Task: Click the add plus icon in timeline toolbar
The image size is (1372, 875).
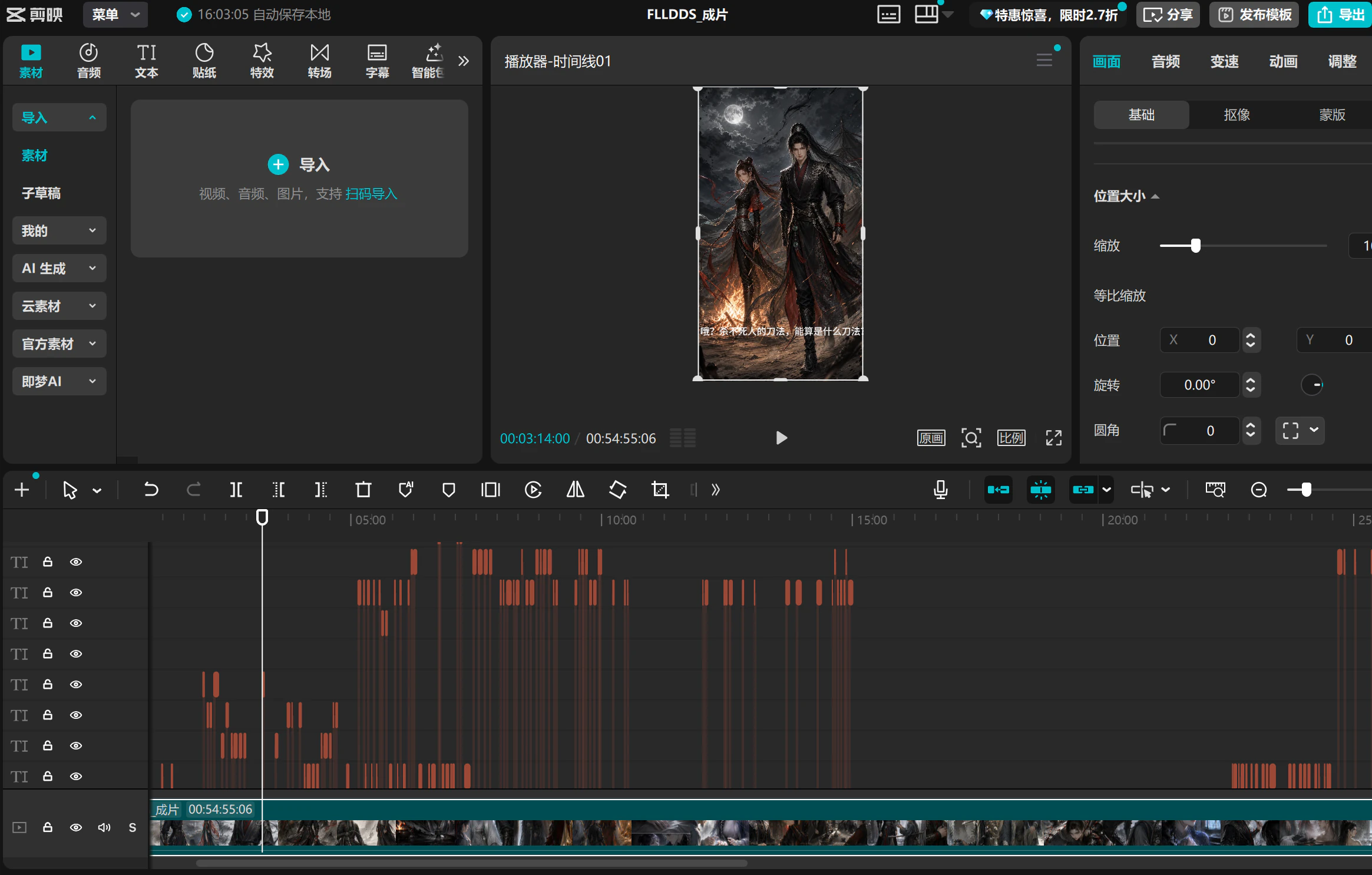Action: tap(22, 490)
